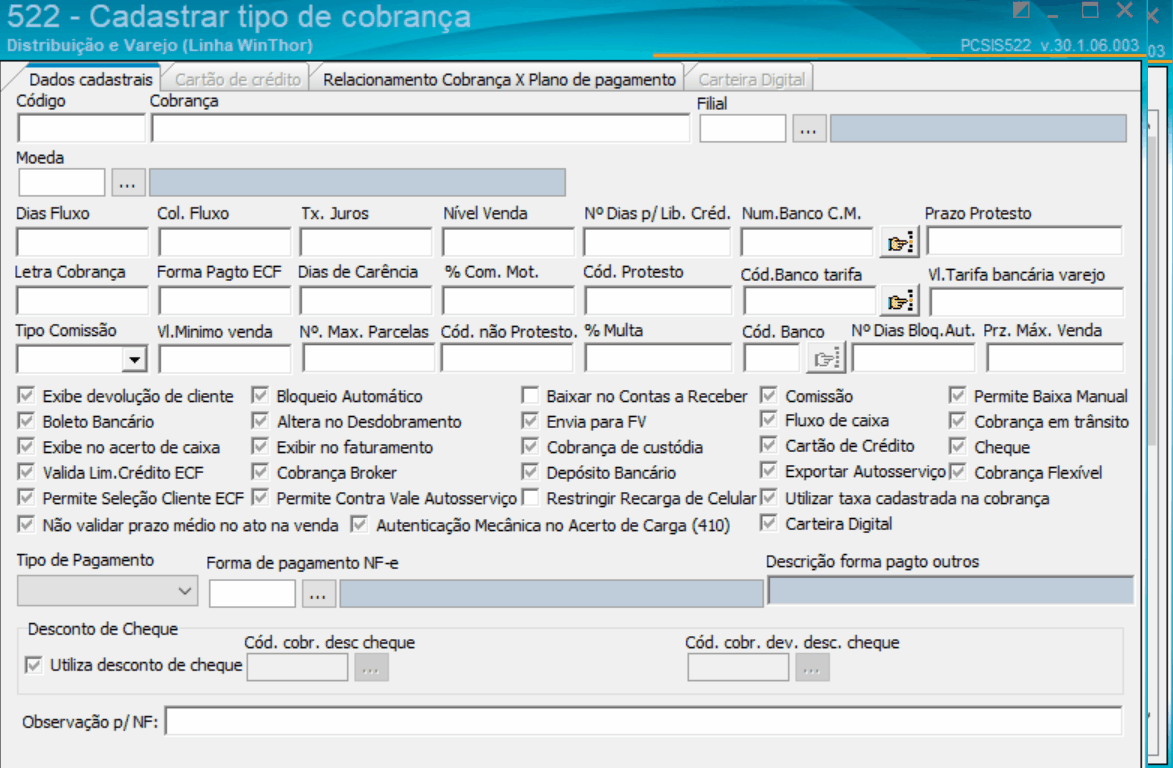Image resolution: width=1173 pixels, height=768 pixels.
Task: Click the Moeda code input field
Action: (61, 182)
